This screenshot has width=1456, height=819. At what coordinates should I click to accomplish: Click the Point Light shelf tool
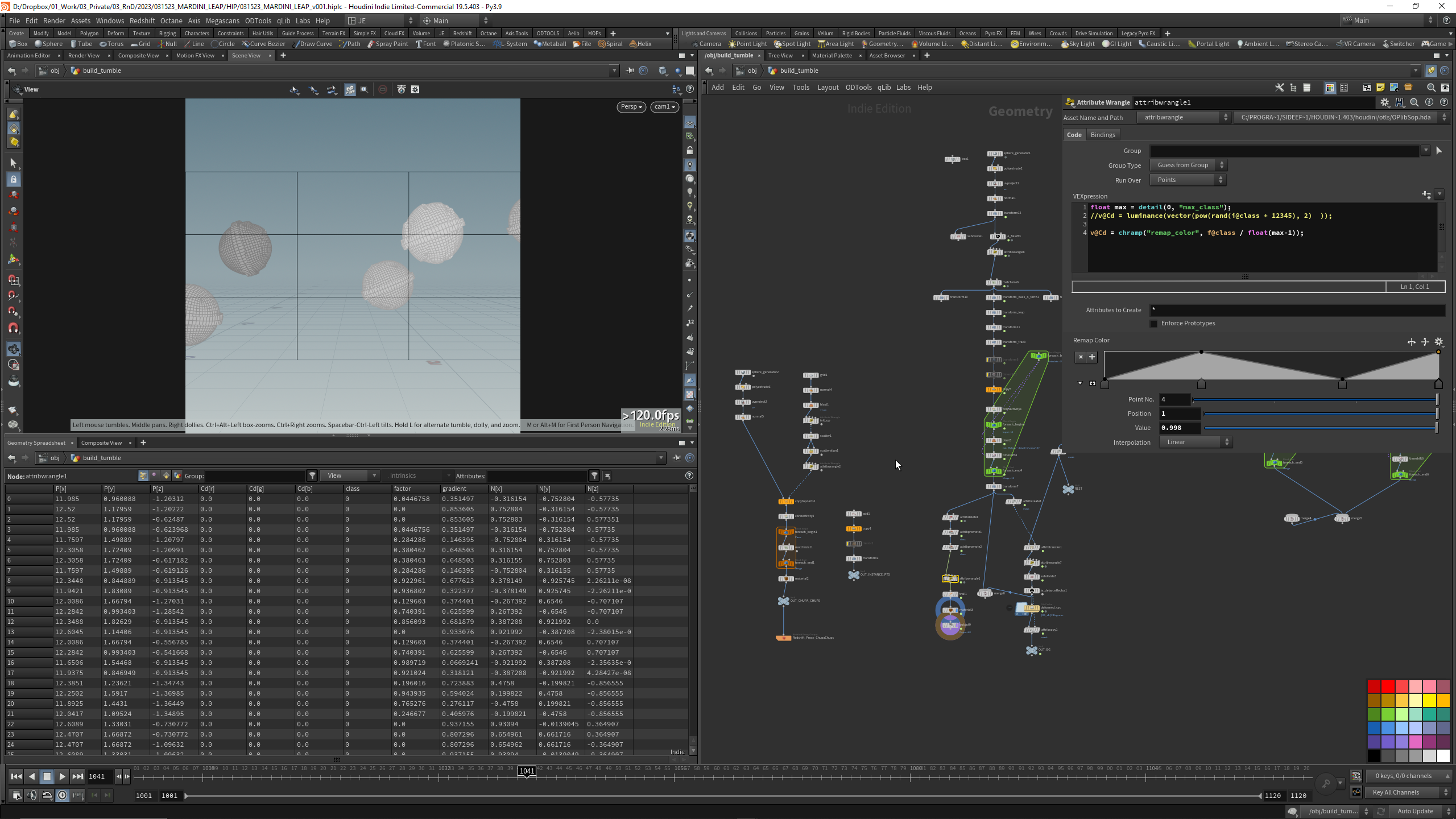click(747, 44)
